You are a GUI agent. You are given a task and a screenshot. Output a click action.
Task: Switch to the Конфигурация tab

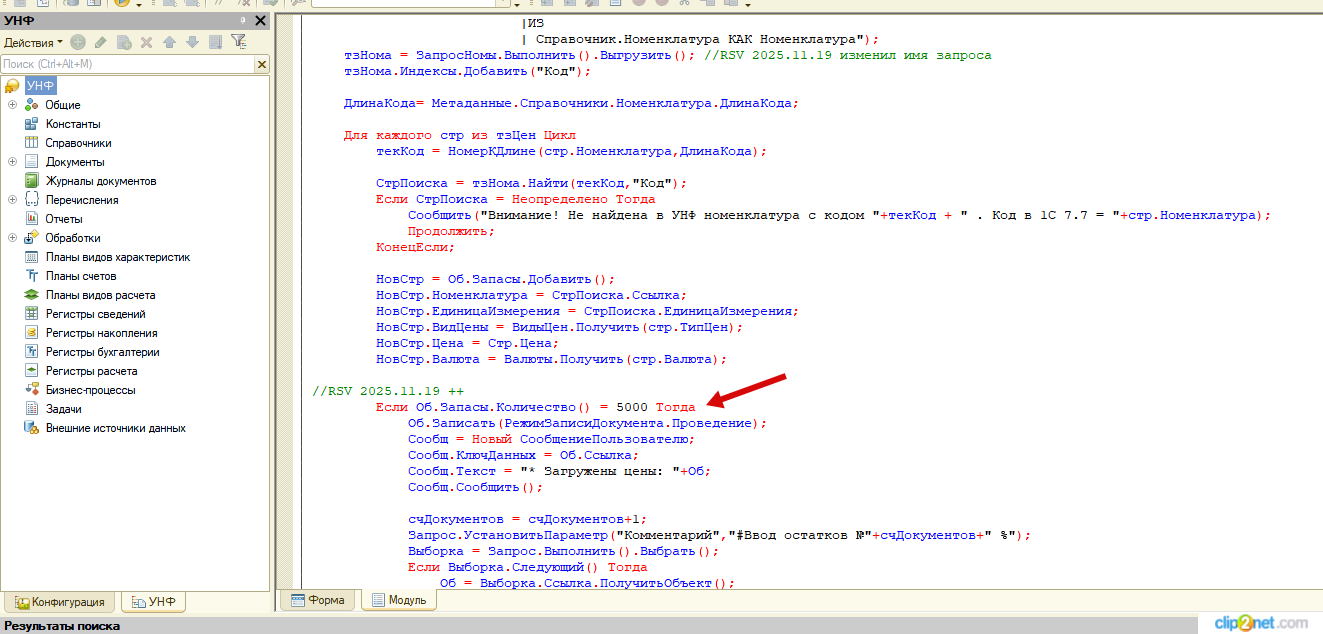click(x=60, y=602)
